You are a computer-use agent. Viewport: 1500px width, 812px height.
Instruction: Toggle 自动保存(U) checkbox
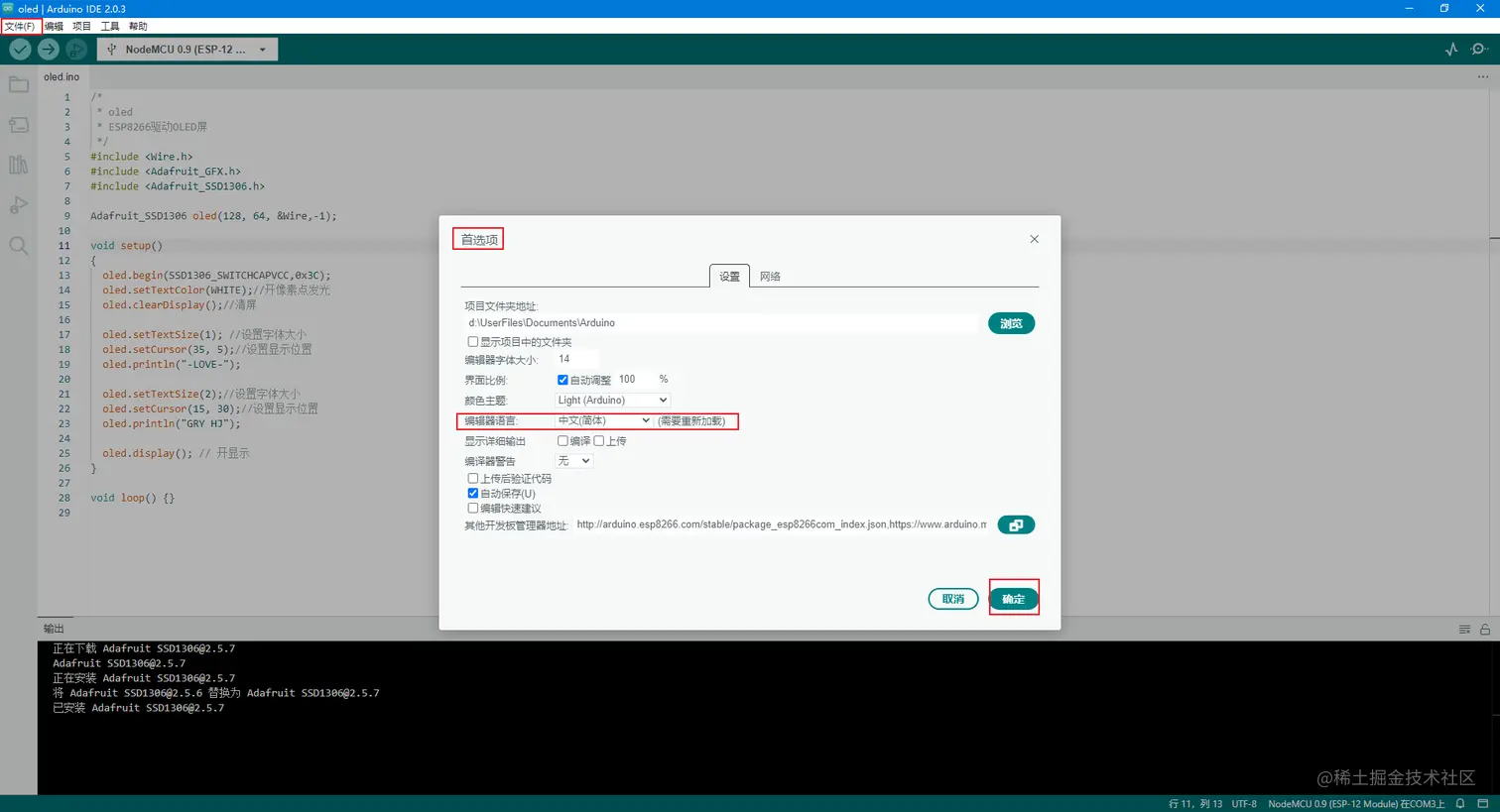(x=473, y=493)
